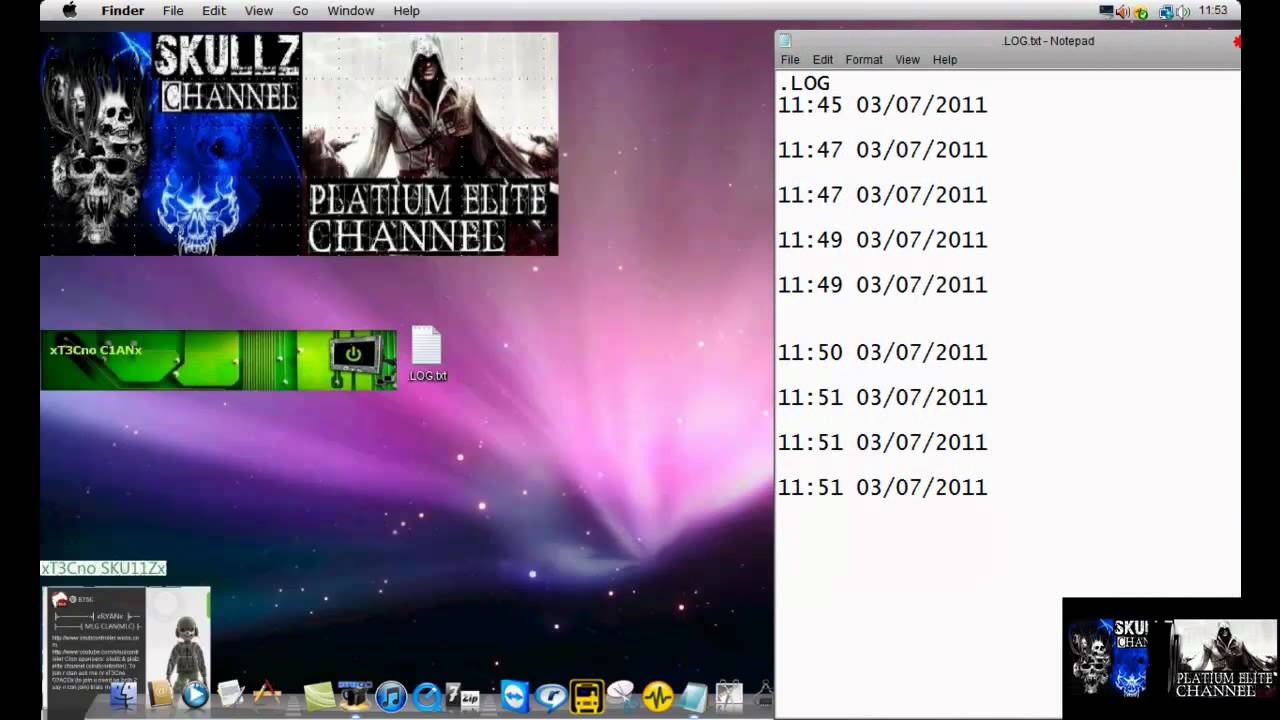This screenshot has width=1280, height=720.
Task: Open the Help menu in the Finder menu bar
Action: coord(407,11)
